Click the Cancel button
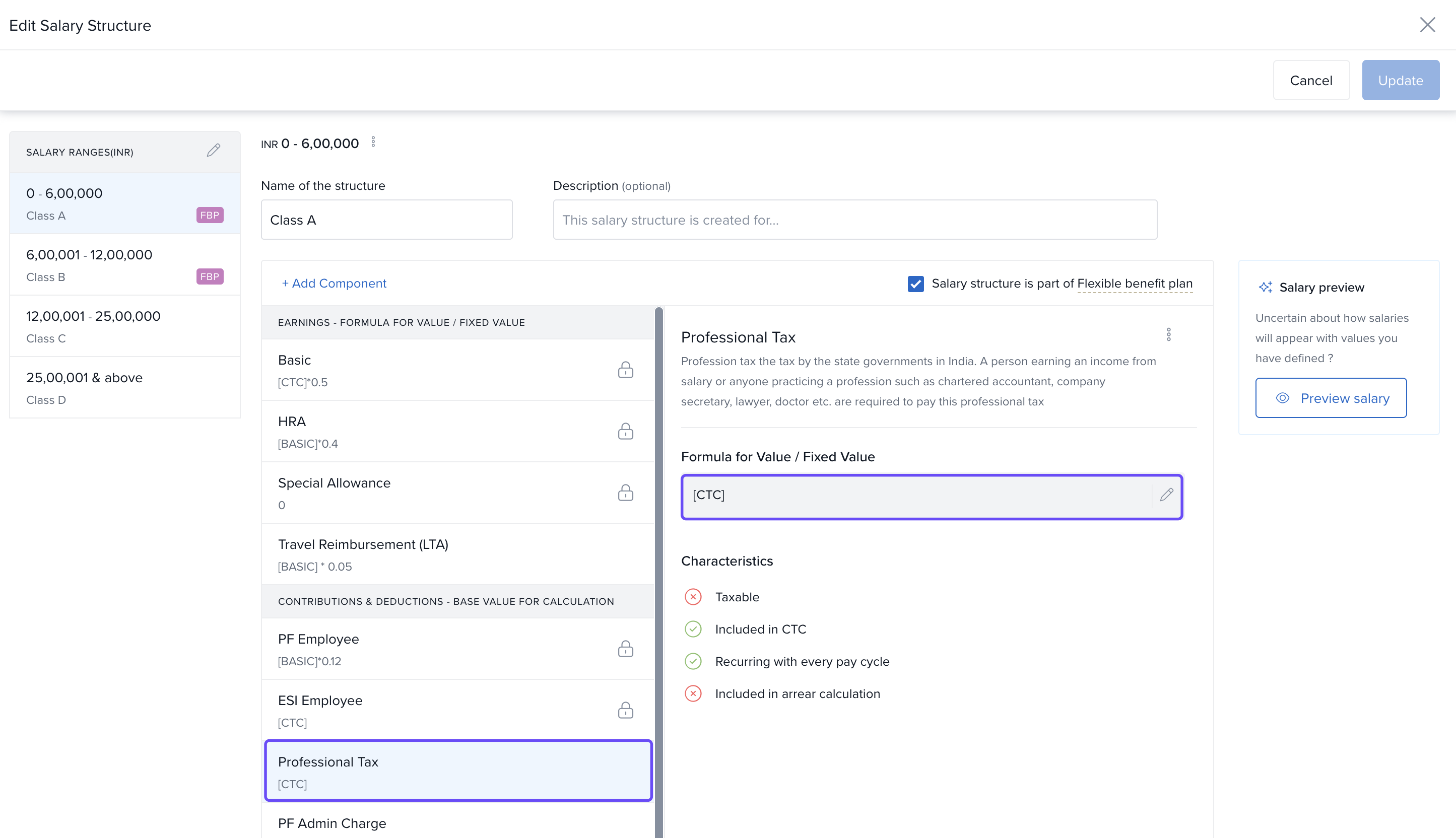Viewport: 1456px width, 838px height. pyautogui.click(x=1310, y=81)
